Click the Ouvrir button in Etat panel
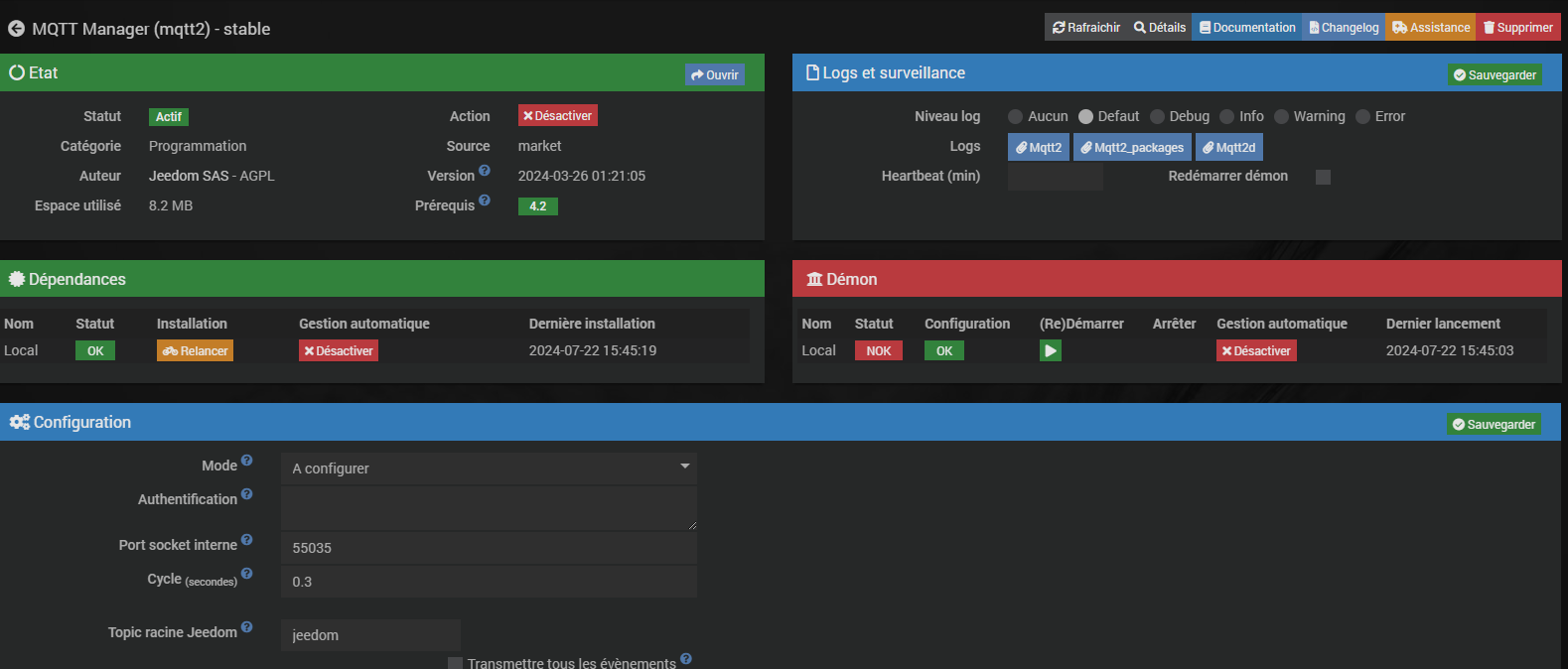The height and width of the screenshot is (669, 1568). 715,74
